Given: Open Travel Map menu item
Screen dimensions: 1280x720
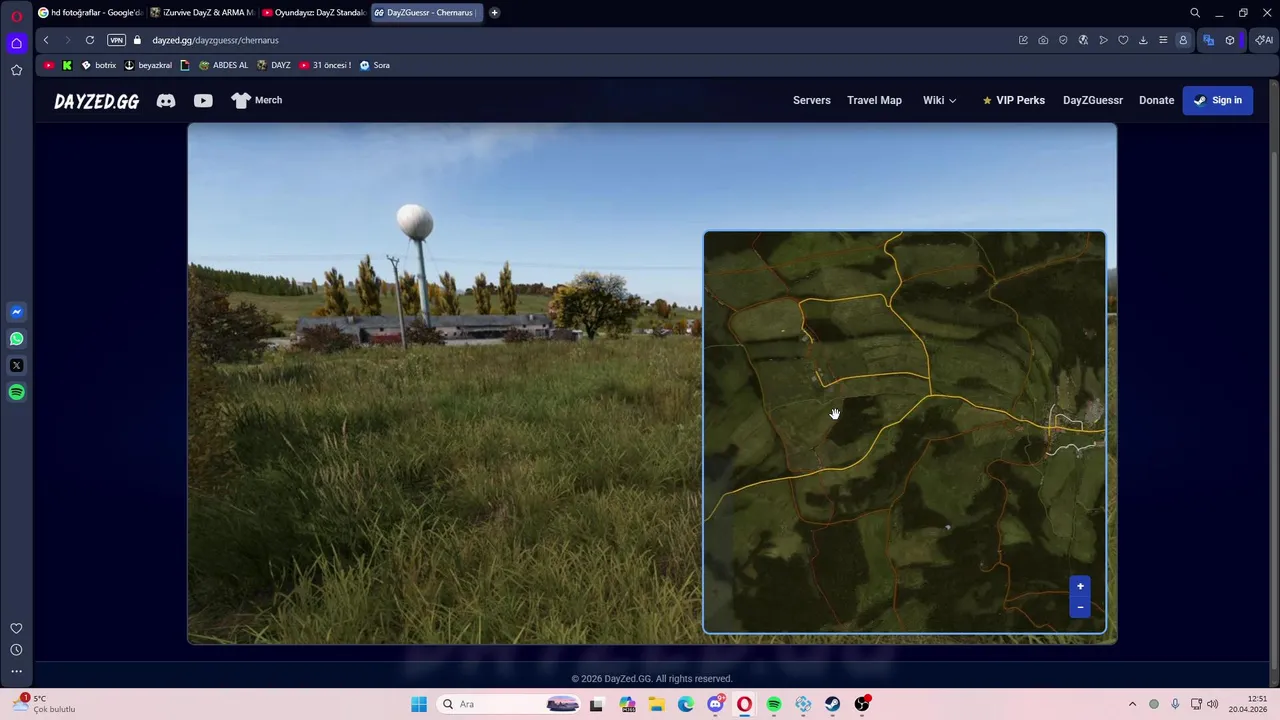Looking at the screenshot, I should pos(874,100).
